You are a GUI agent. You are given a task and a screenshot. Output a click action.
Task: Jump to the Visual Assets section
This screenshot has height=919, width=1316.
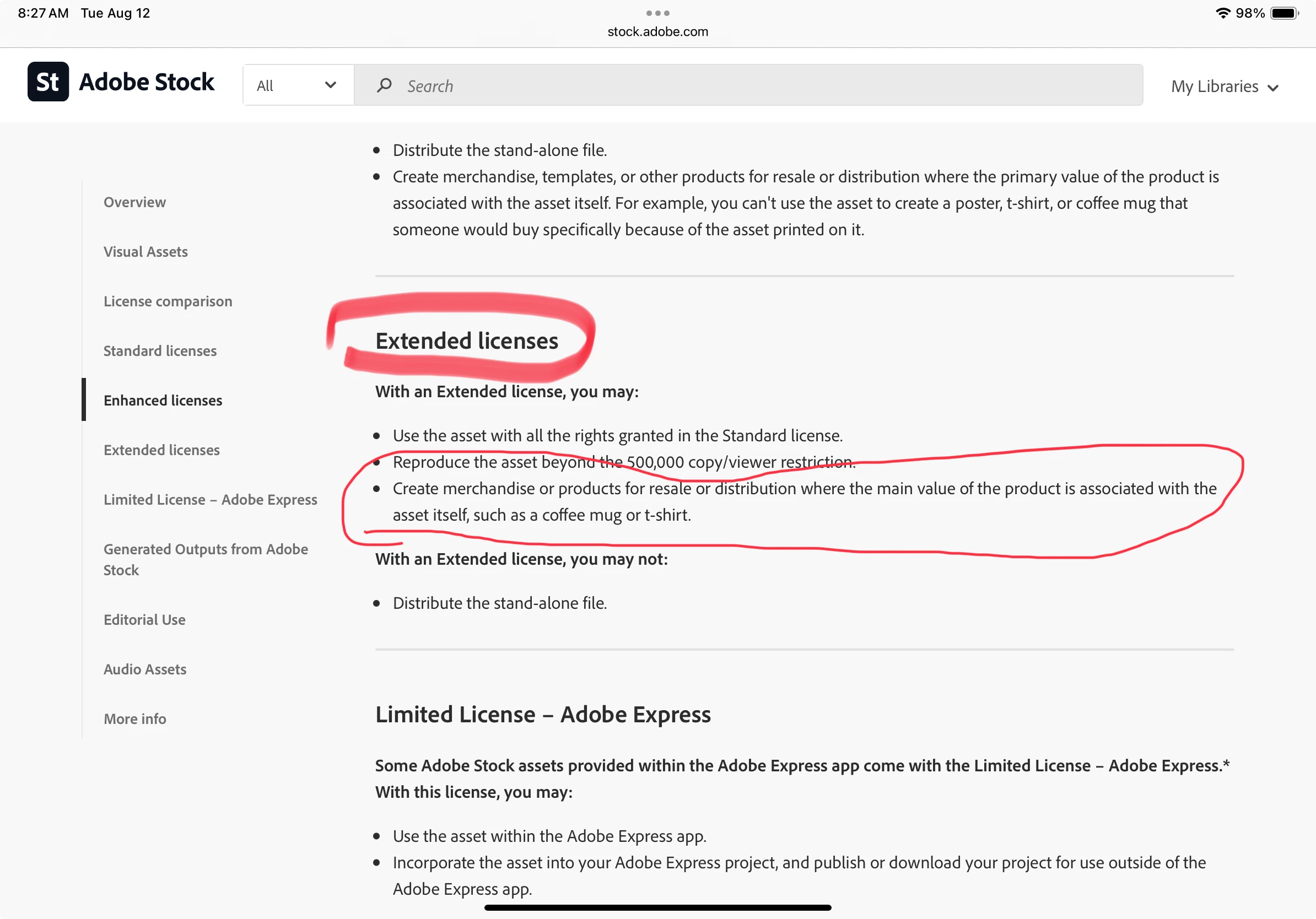click(145, 252)
